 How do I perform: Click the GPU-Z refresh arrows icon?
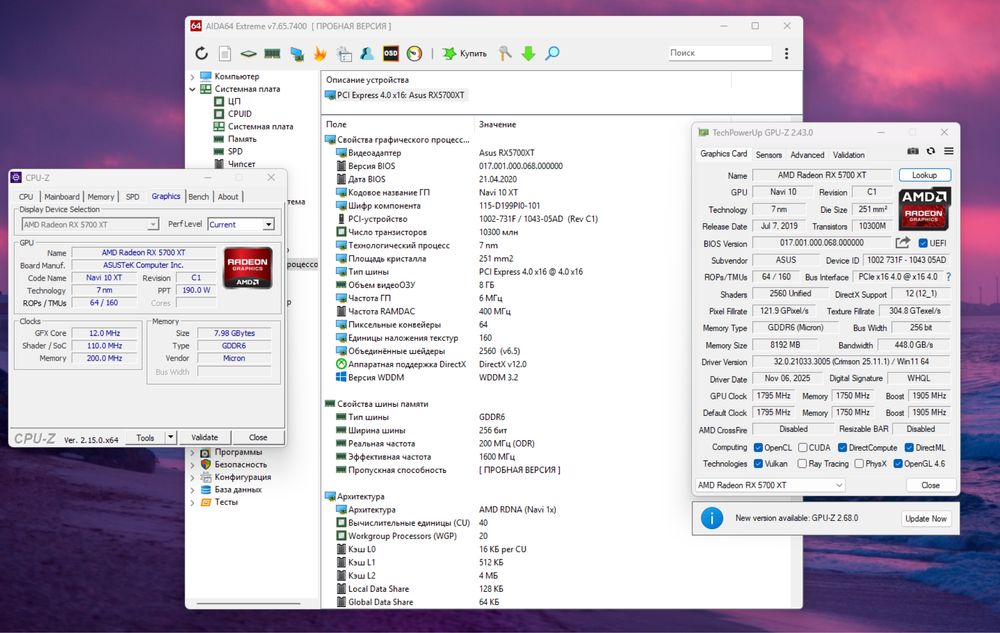[x=931, y=151]
